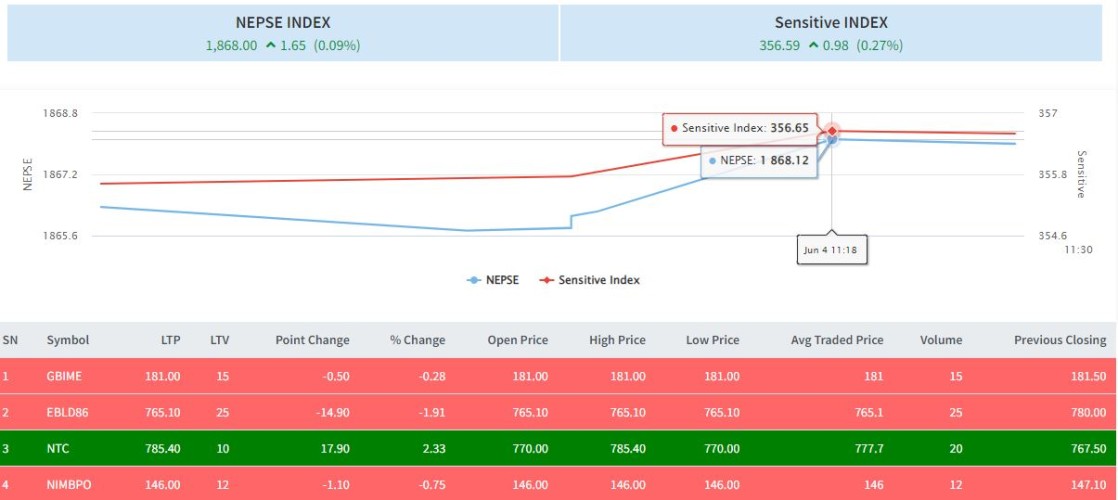The image size is (1118, 500).
Task: Open EBLD86 symbol details
Action: [x=67, y=413]
